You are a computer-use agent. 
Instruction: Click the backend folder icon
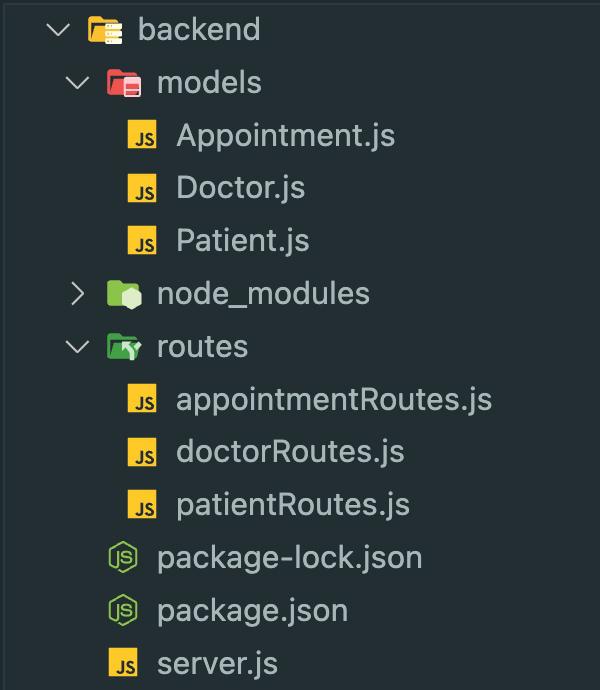click(x=104, y=29)
